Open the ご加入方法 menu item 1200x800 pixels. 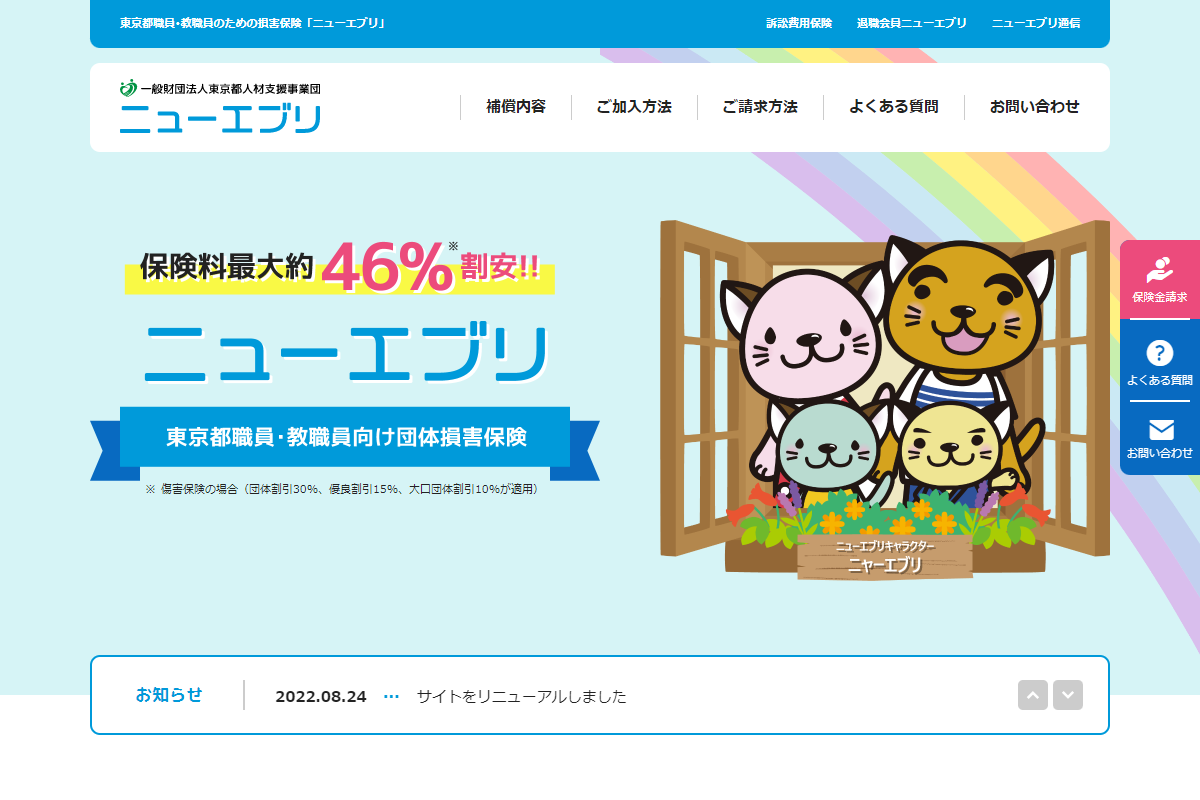(x=634, y=107)
